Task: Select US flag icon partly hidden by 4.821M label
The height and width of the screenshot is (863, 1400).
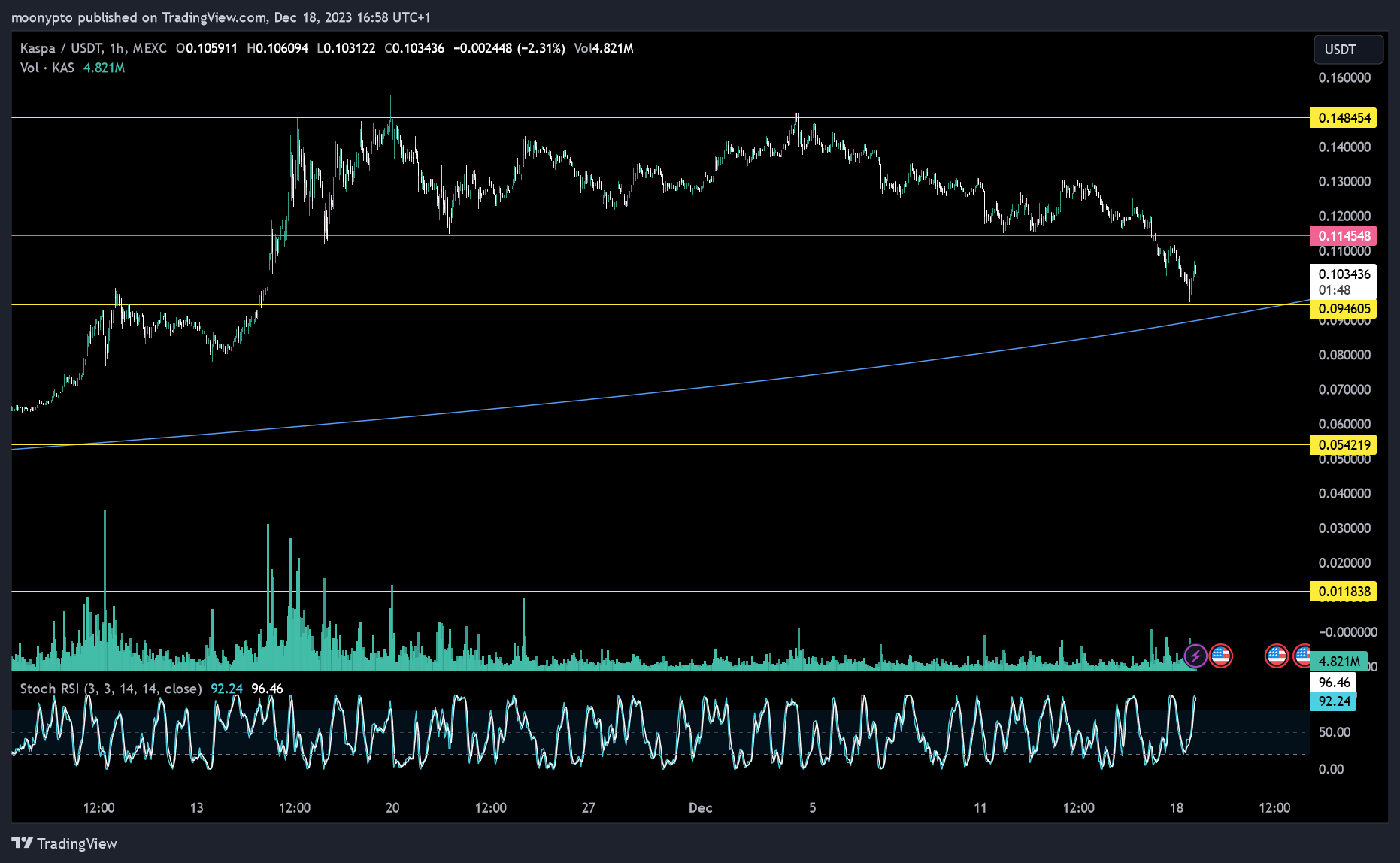Action: (x=1302, y=656)
